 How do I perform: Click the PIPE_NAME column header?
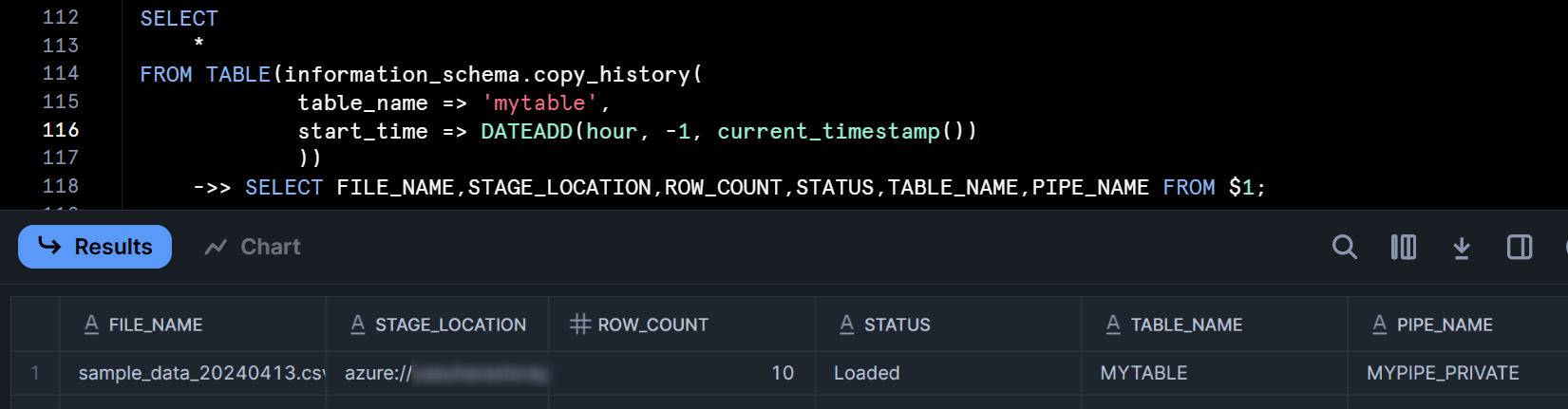coord(1458,325)
